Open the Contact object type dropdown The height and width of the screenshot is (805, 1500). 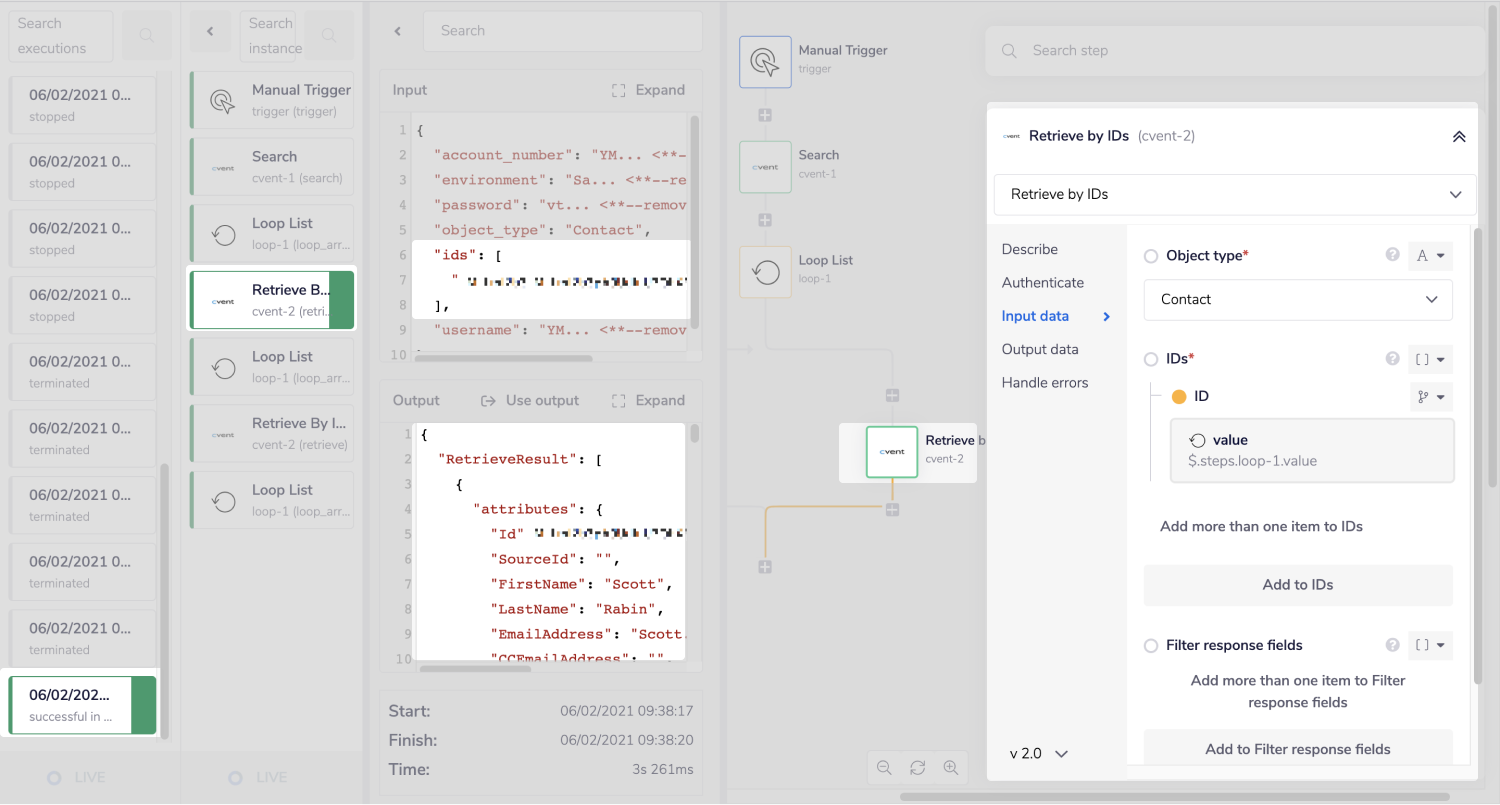(1298, 299)
